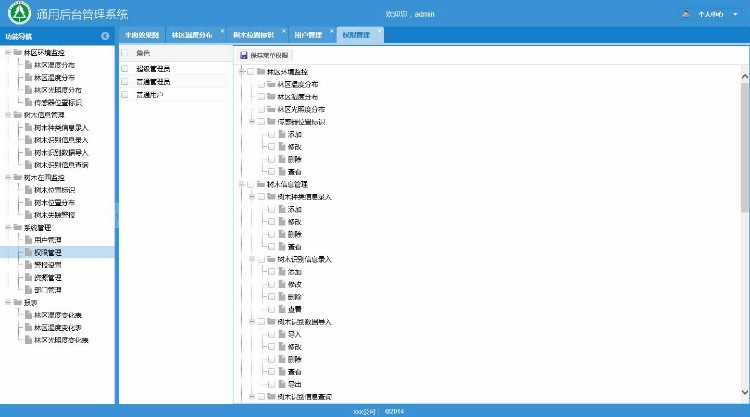Click the save disk icon of 保存菜单权限
Viewport: 750px width, 417px height.
(x=243, y=55)
